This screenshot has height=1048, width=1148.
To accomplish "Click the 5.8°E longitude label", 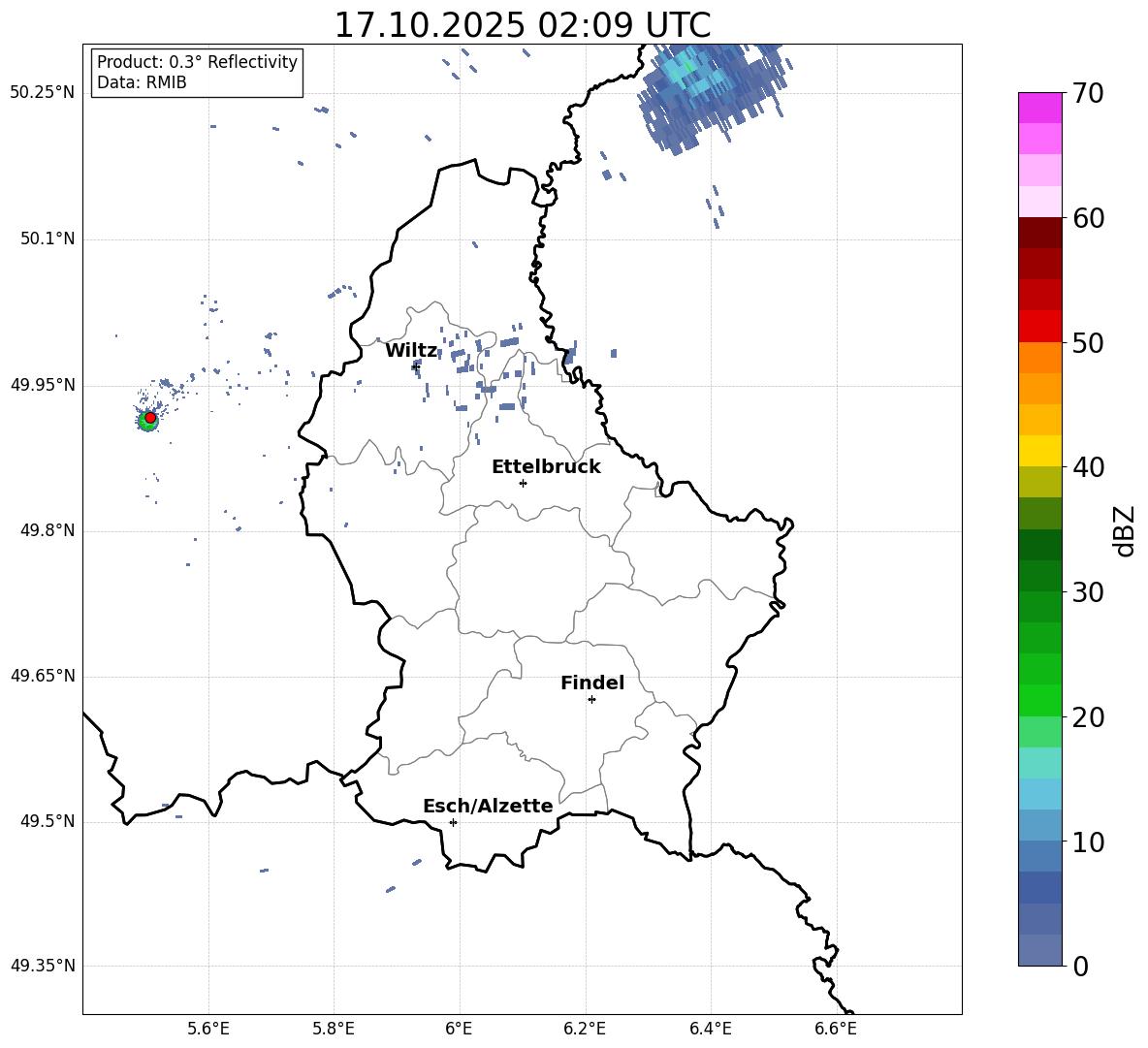I will point(334,1030).
